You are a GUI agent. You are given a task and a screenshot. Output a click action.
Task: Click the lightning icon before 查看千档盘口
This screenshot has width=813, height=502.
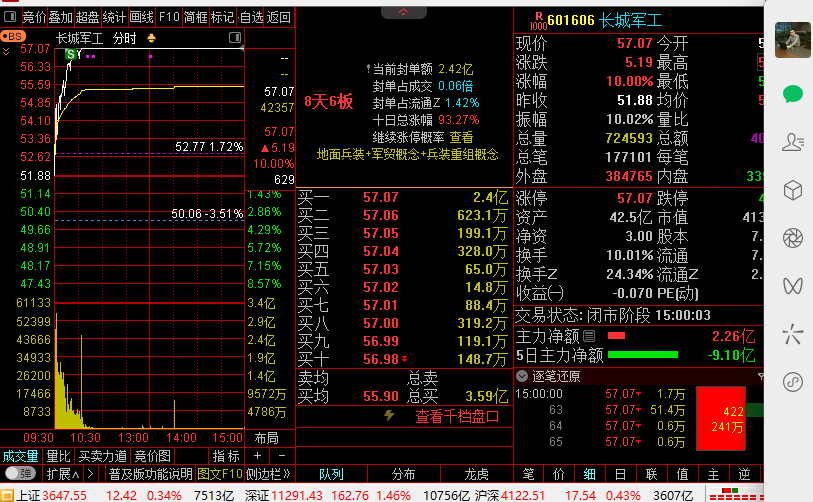[389, 415]
